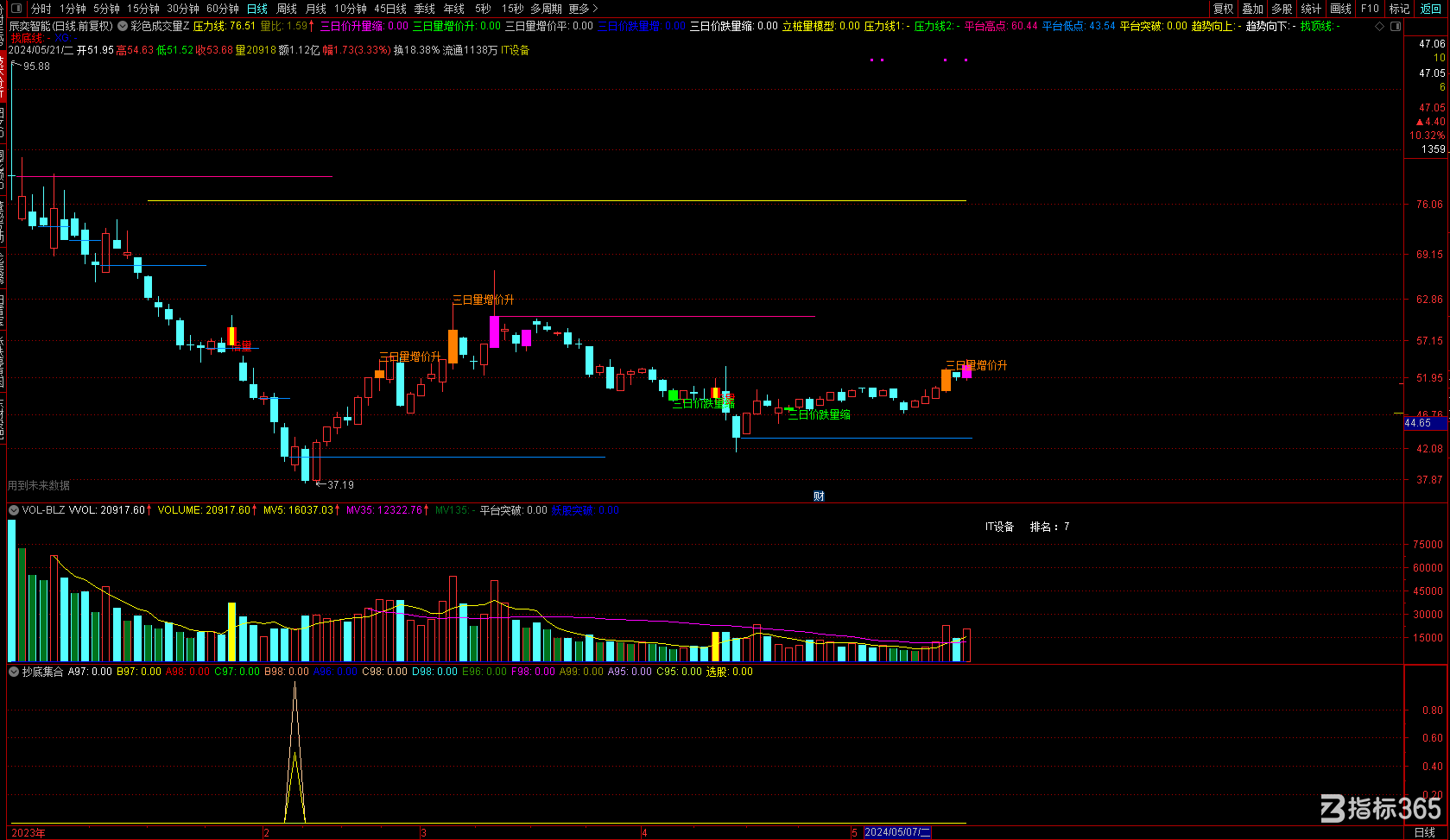Select the 周线 weekly period
Image resolution: width=1450 pixels, height=840 pixels.
click(287, 9)
